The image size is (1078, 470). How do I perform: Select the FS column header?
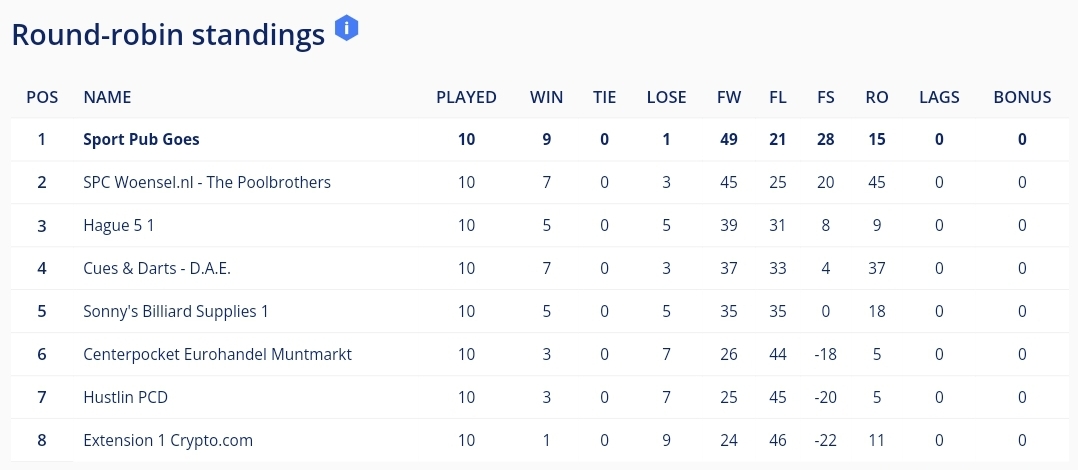click(x=826, y=98)
